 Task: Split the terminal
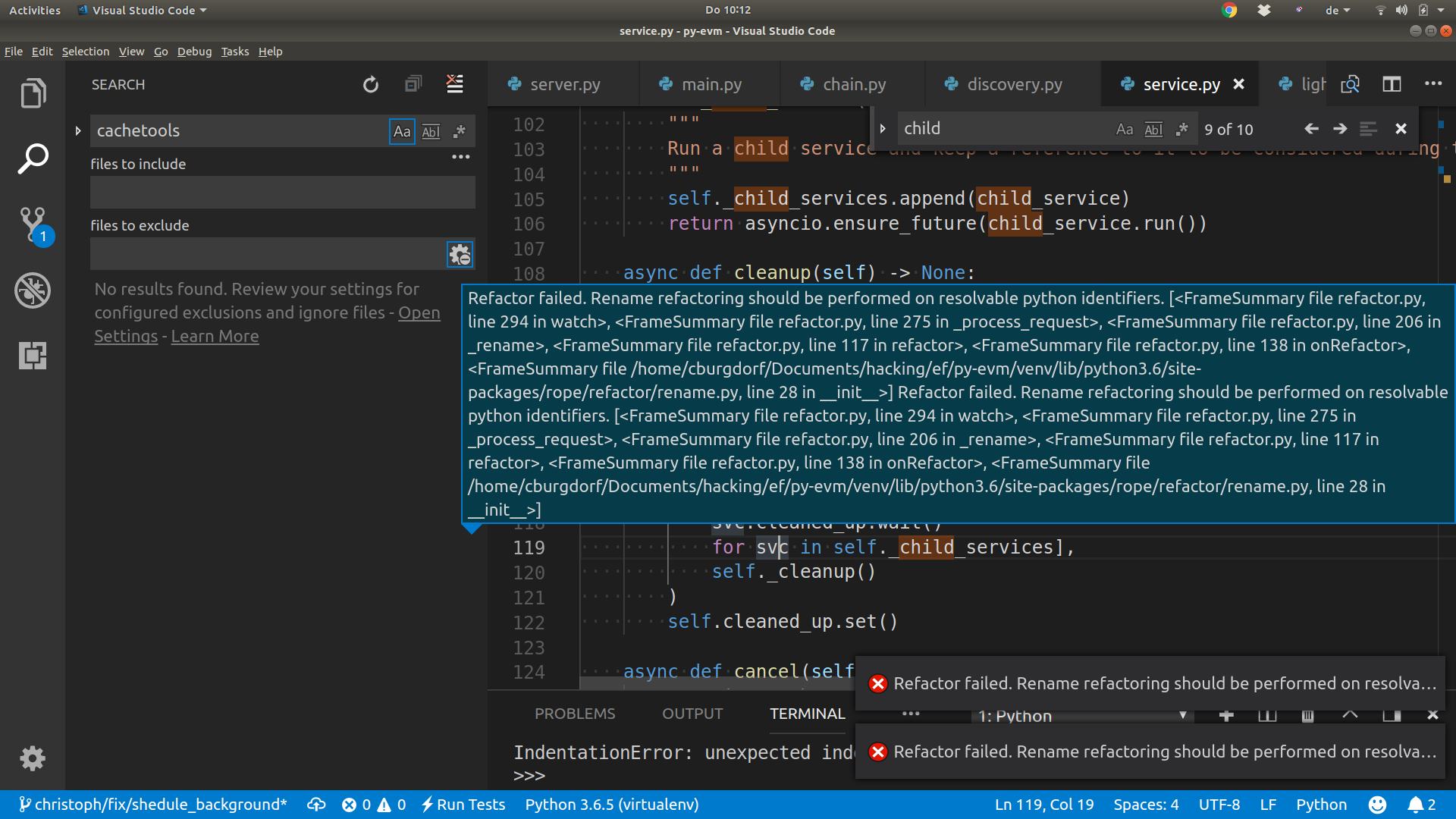tap(1267, 715)
